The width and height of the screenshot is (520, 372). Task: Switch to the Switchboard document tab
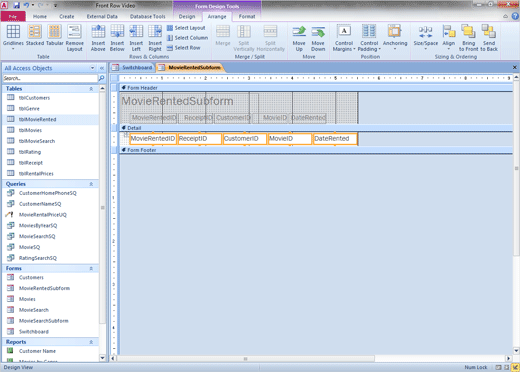click(132, 68)
